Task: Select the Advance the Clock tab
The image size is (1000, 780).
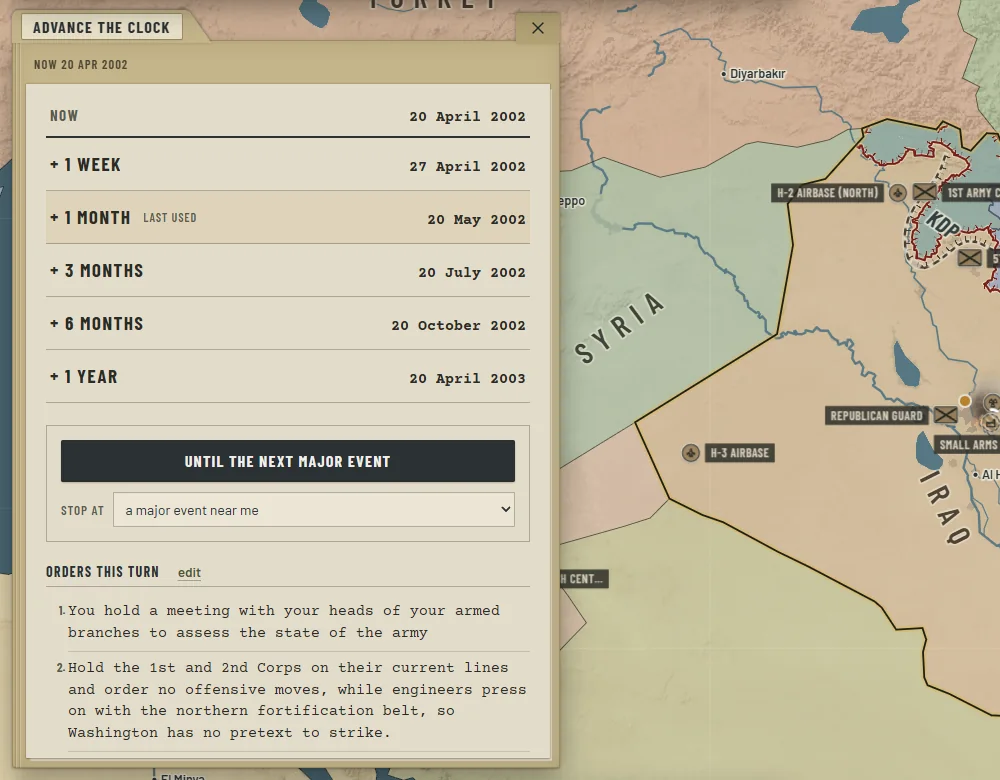Action: 101,27
